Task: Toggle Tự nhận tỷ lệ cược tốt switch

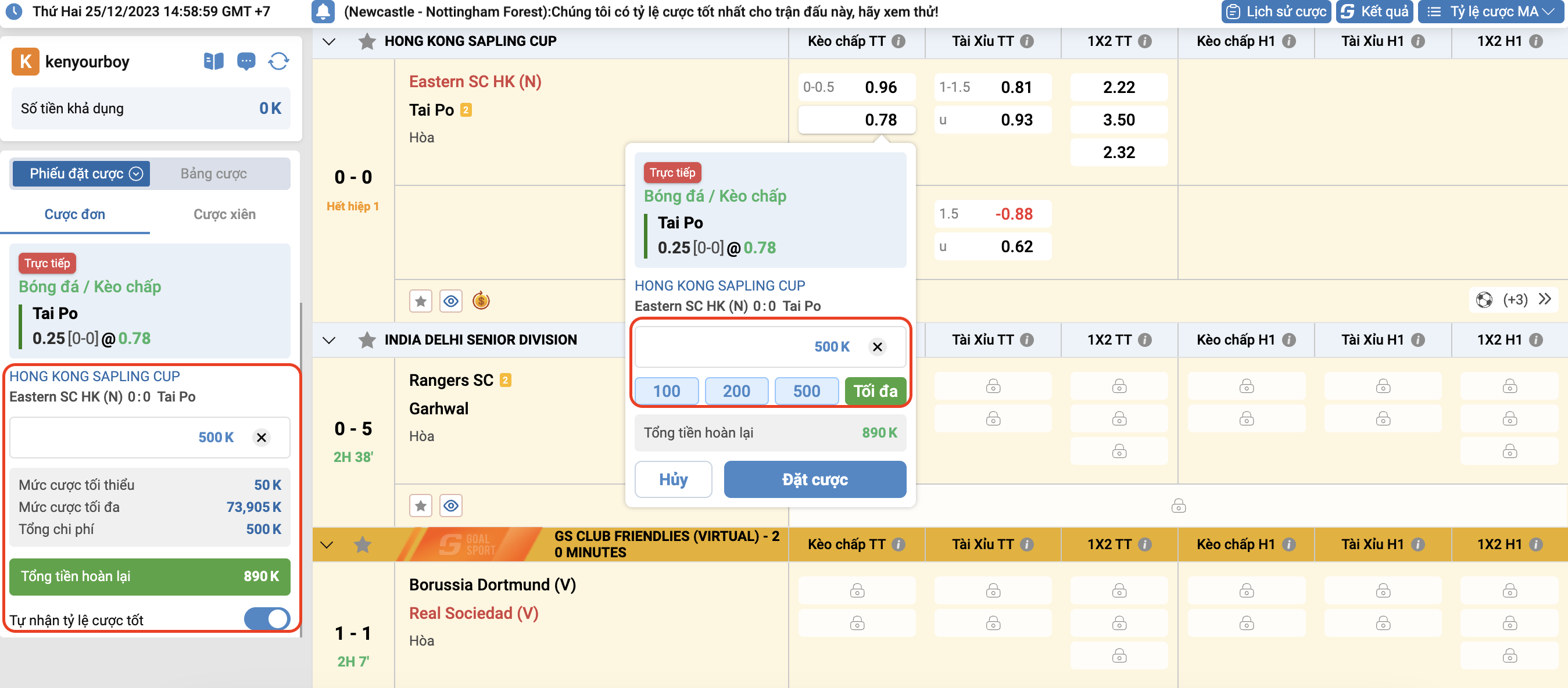Action: 267,619
